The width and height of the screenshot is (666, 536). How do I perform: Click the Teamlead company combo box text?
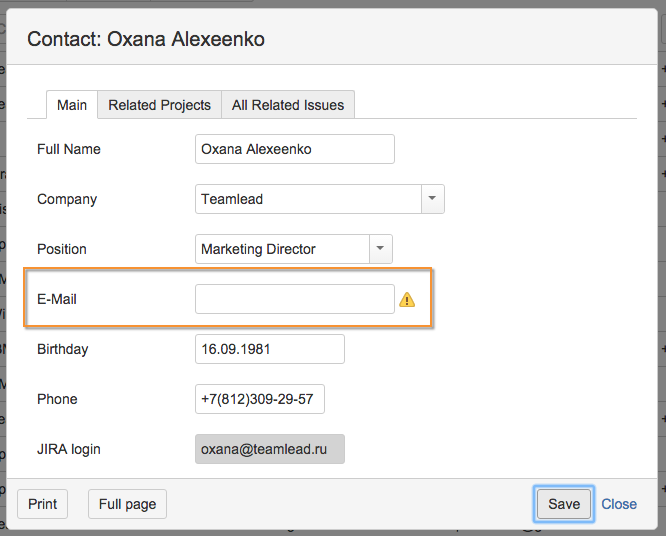coord(308,199)
